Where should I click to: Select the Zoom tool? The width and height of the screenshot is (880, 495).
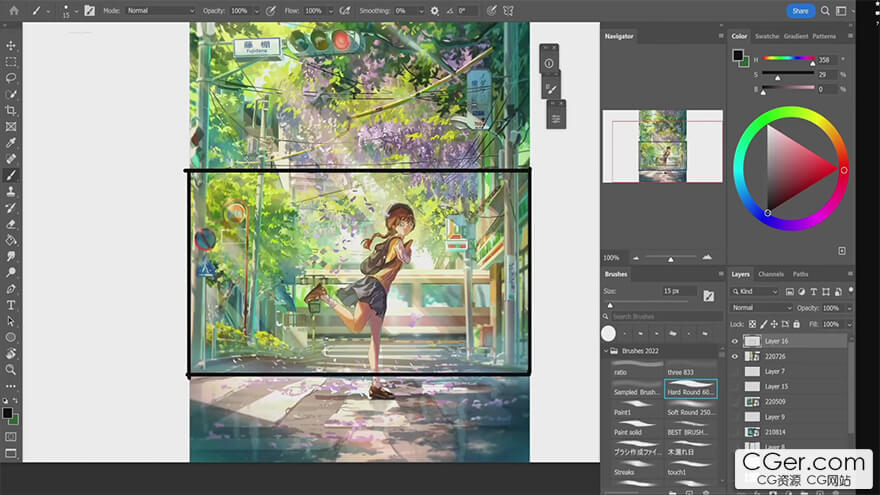(11, 370)
